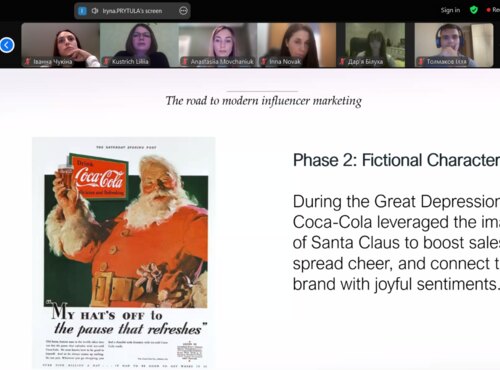Click muted mic icon on Дар'я Білуха
This screenshot has height=370, width=500.
click(x=342, y=61)
